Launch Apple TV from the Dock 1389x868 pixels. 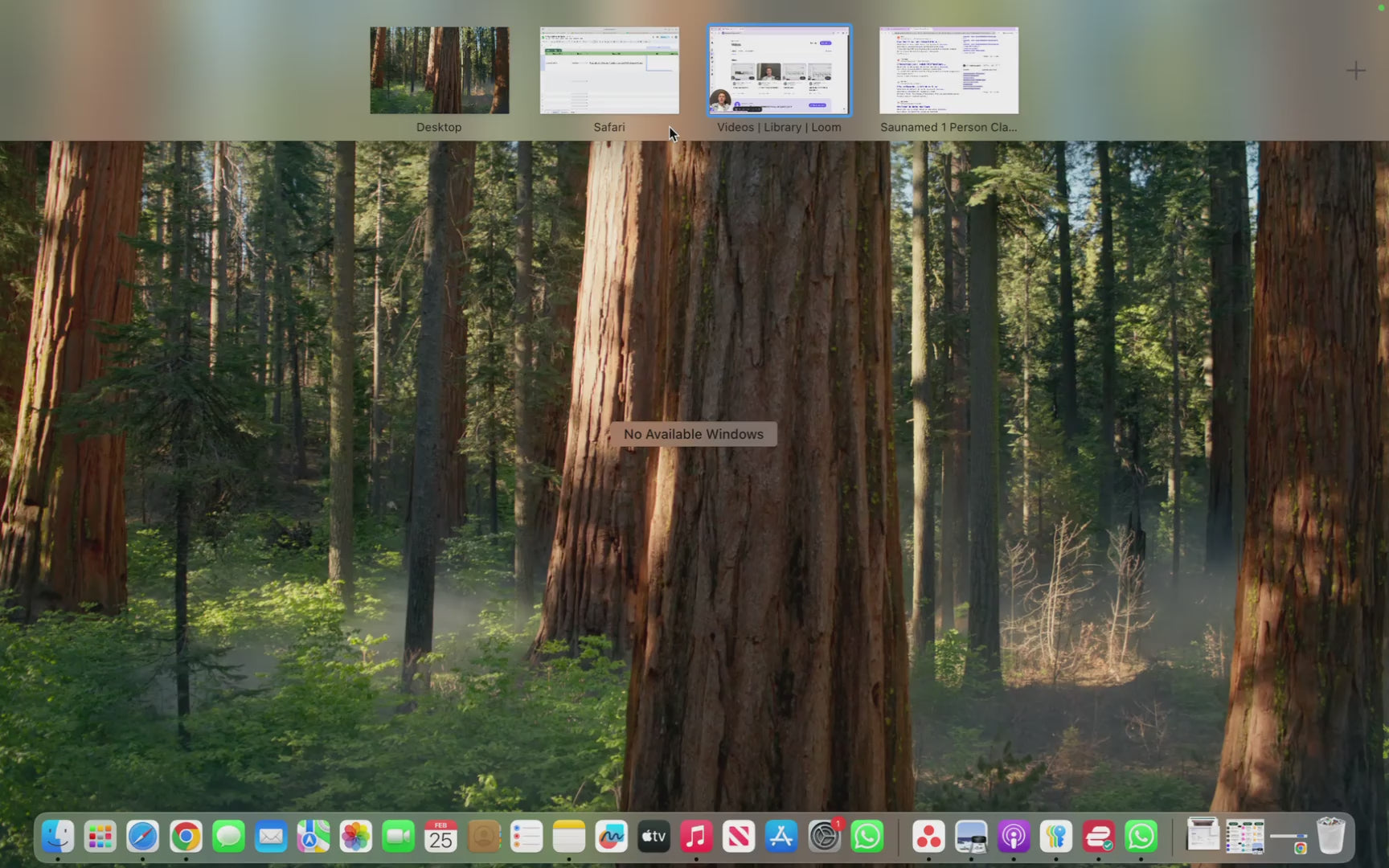654,837
